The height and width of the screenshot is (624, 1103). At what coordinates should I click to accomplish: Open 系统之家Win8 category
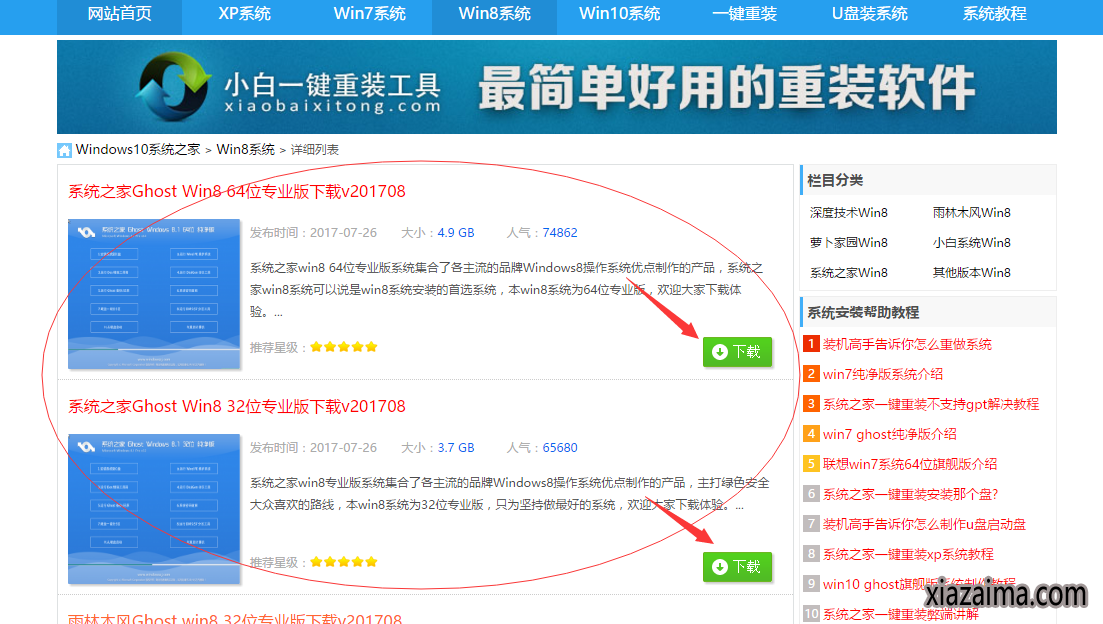coord(848,273)
